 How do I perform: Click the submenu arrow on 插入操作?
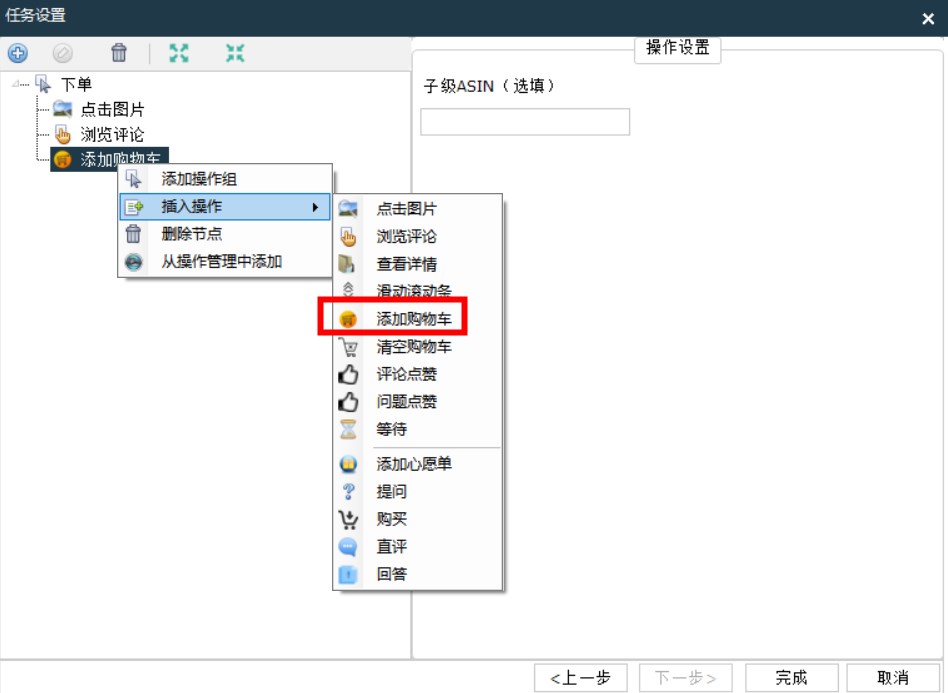click(x=315, y=207)
